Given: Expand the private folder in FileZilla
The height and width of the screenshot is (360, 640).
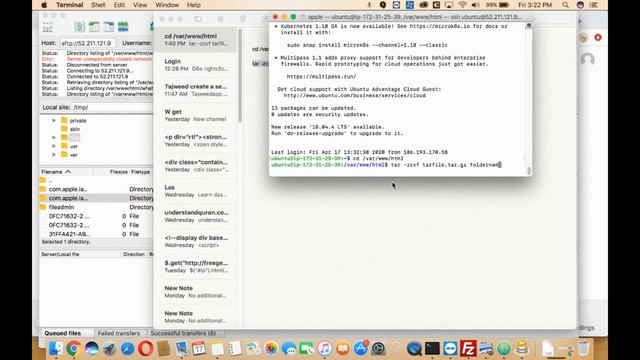Looking at the screenshot, I should tap(54, 120).
